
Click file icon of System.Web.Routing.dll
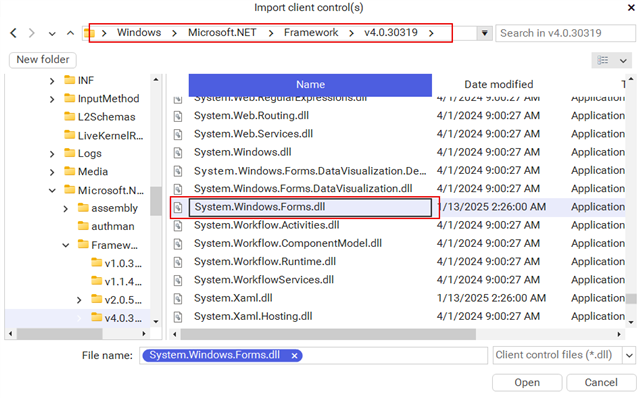pos(178,116)
